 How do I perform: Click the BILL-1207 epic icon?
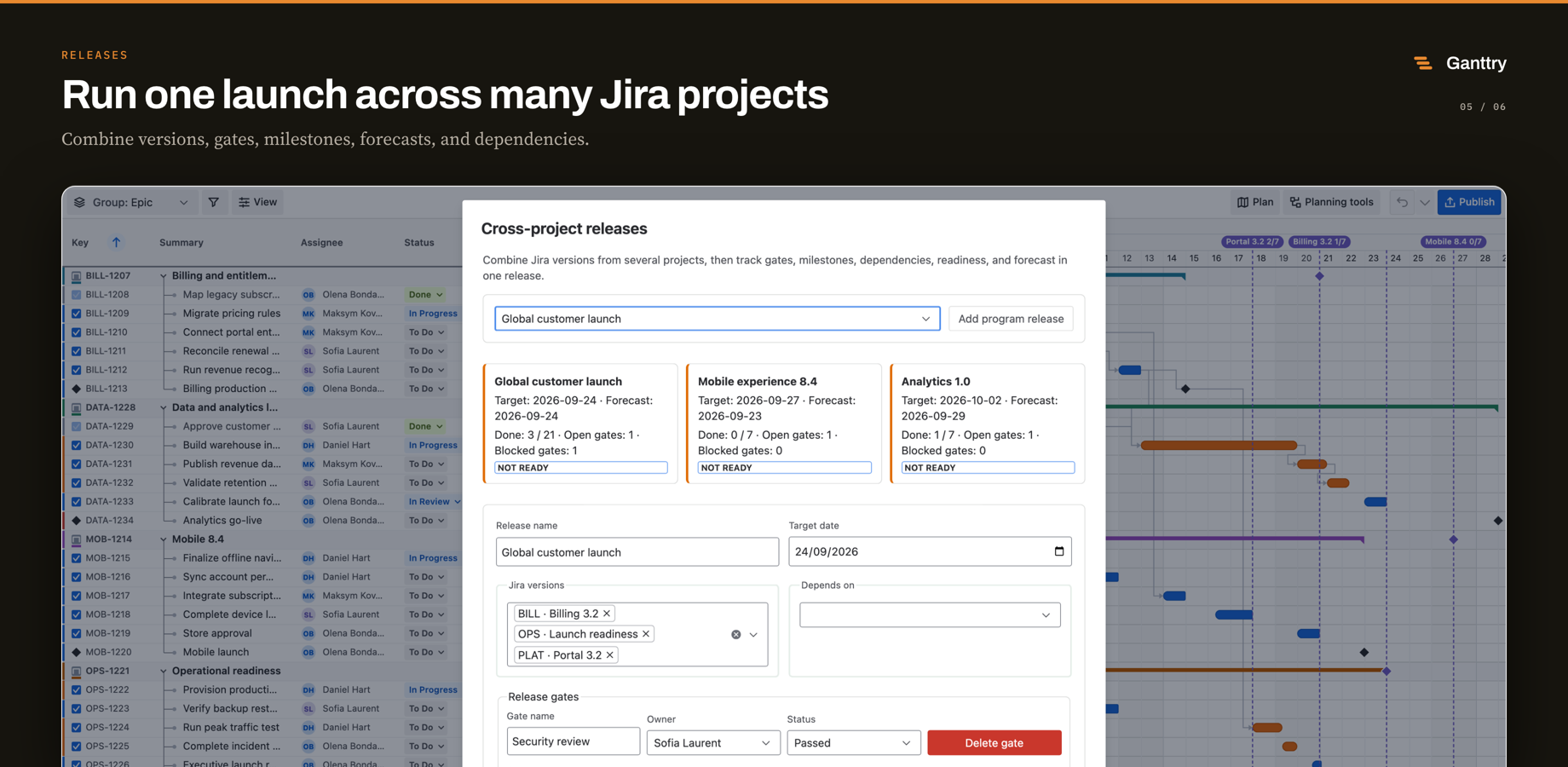[x=76, y=276]
